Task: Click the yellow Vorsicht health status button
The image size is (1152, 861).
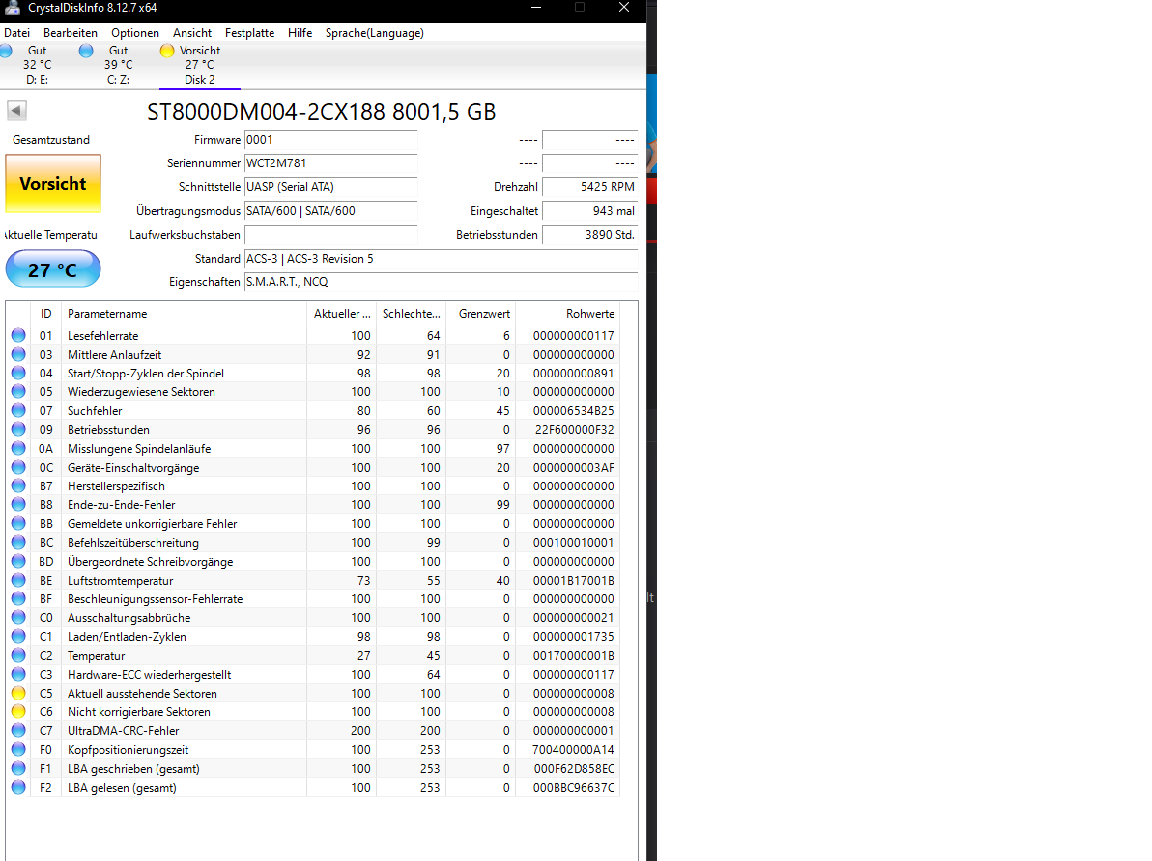Action: point(53,184)
